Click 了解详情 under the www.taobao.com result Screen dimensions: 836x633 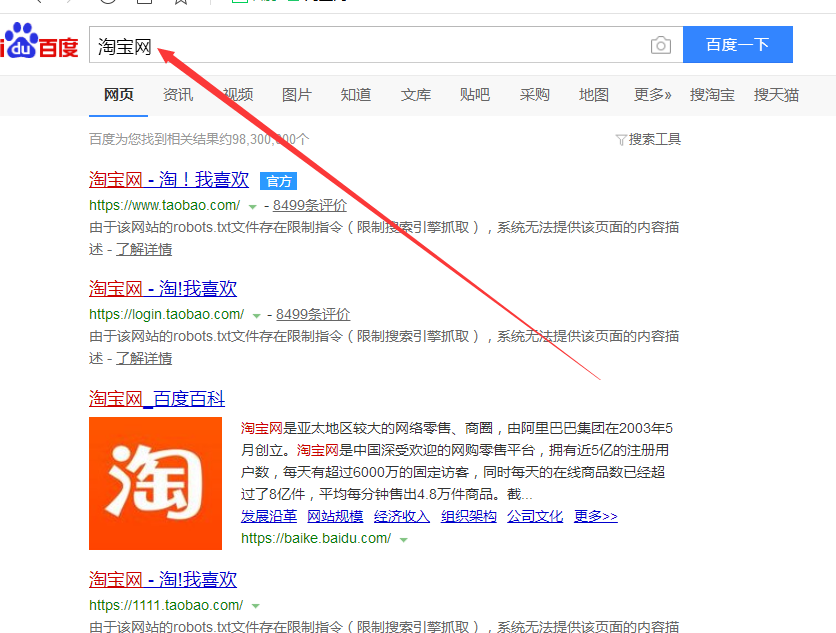coord(144,250)
